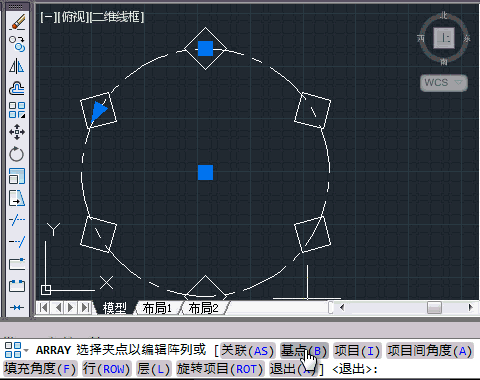The width and height of the screenshot is (480, 380).
Task: Click the command line input after <退出>:
Action: (428, 369)
